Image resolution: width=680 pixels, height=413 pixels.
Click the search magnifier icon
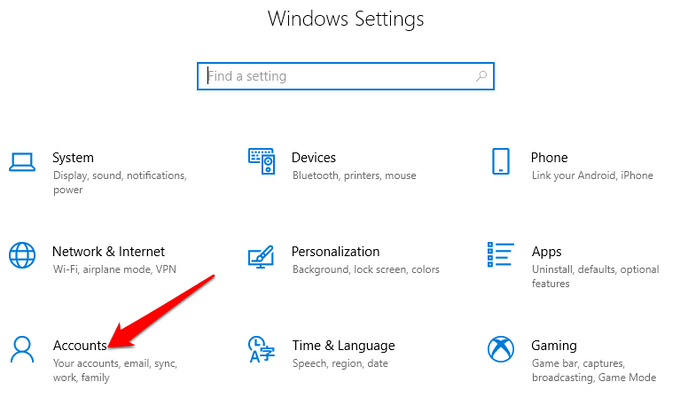point(481,76)
